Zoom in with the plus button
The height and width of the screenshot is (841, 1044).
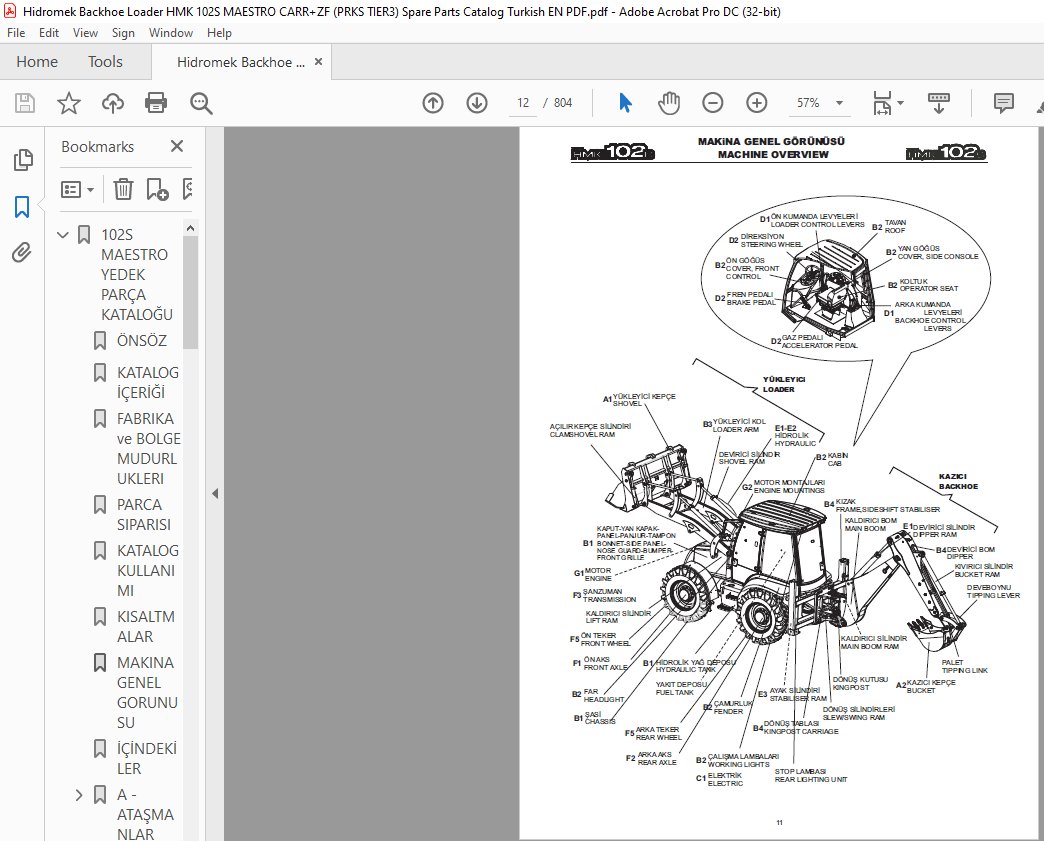click(x=756, y=103)
